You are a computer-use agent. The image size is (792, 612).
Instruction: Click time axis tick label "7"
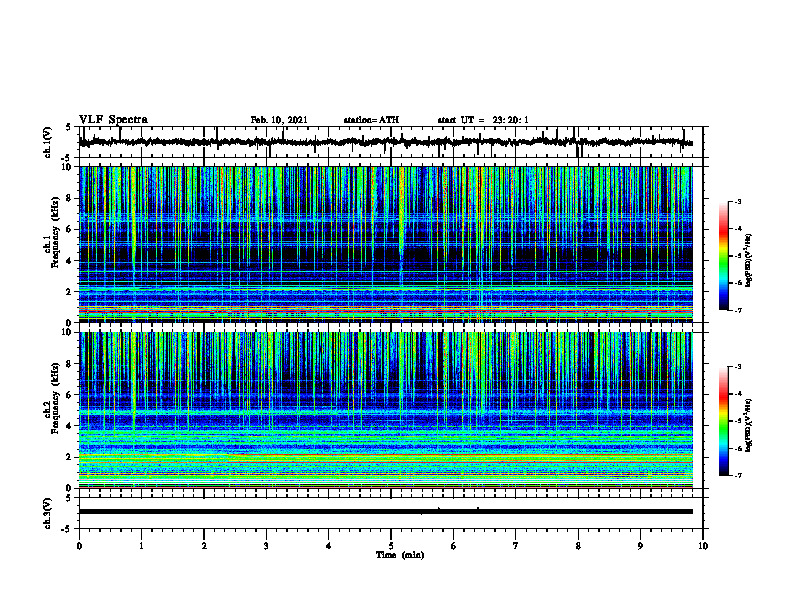(x=516, y=546)
